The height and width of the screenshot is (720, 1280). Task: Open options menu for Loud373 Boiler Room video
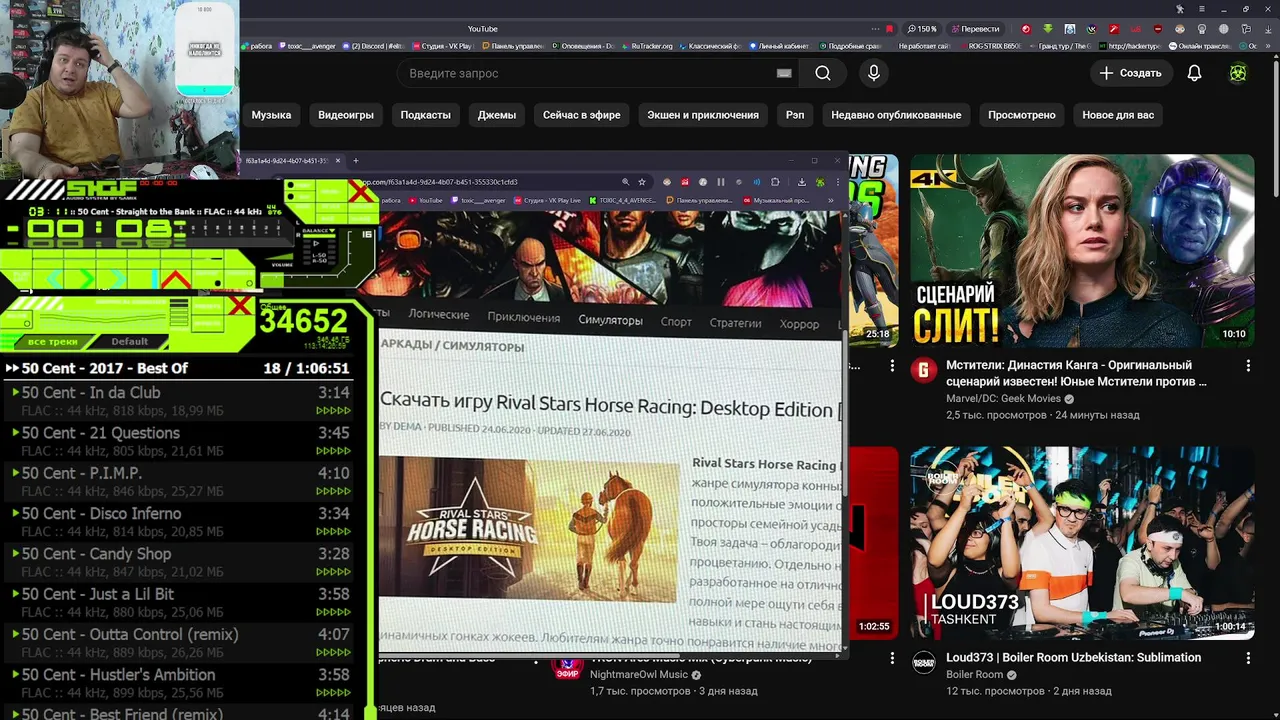point(1248,659)
